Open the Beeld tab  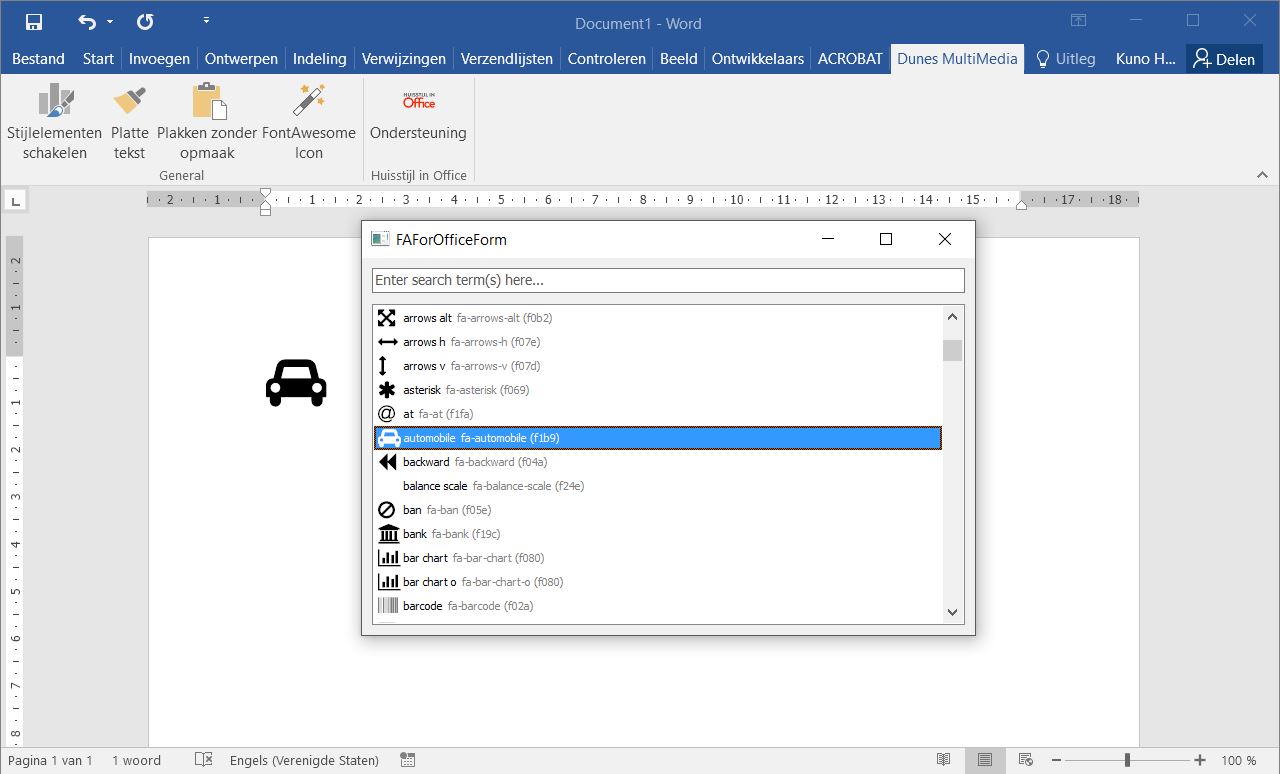click(x=678, y=59)
